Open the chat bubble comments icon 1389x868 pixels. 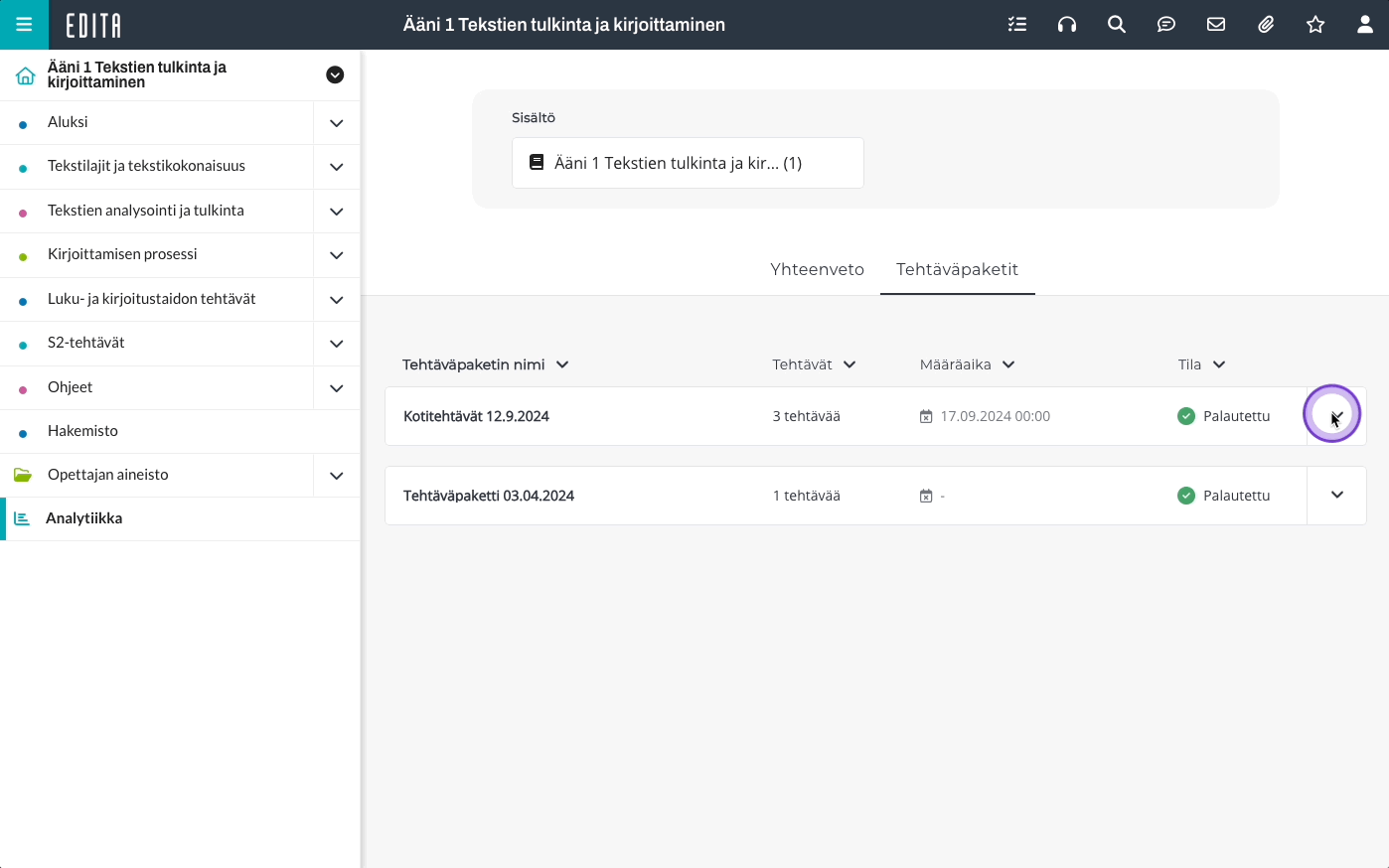point(1166,25)
